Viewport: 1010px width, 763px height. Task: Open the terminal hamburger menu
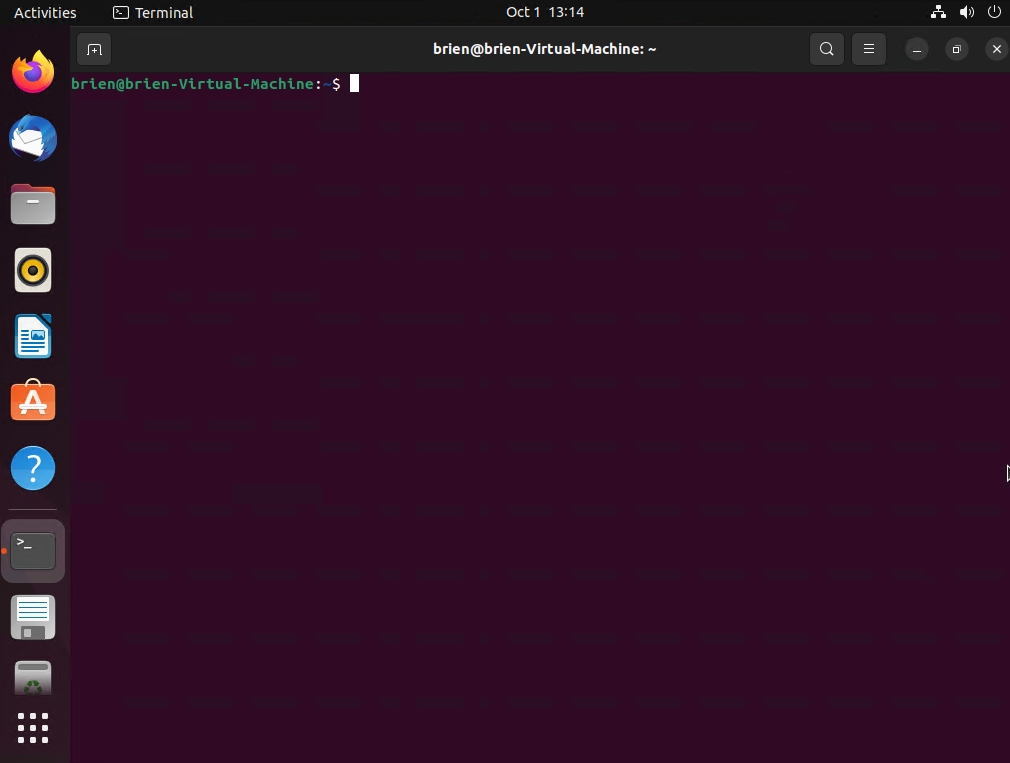[868, 48]
